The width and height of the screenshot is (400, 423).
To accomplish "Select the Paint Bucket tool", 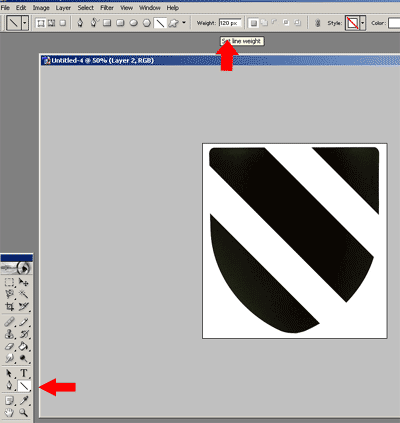I will [23, 346].
